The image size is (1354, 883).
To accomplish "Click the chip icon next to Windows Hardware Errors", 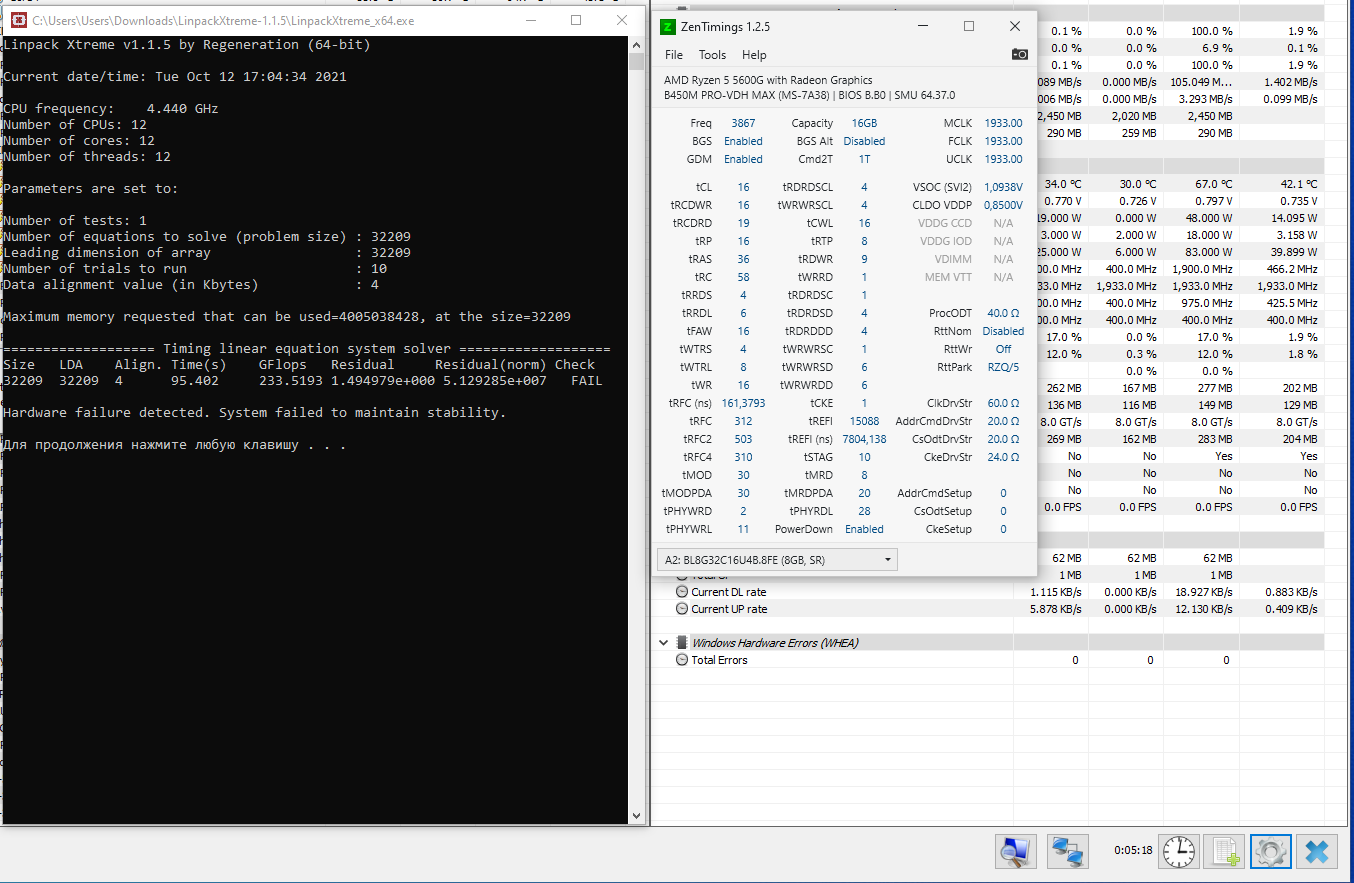I will [682, 643].
